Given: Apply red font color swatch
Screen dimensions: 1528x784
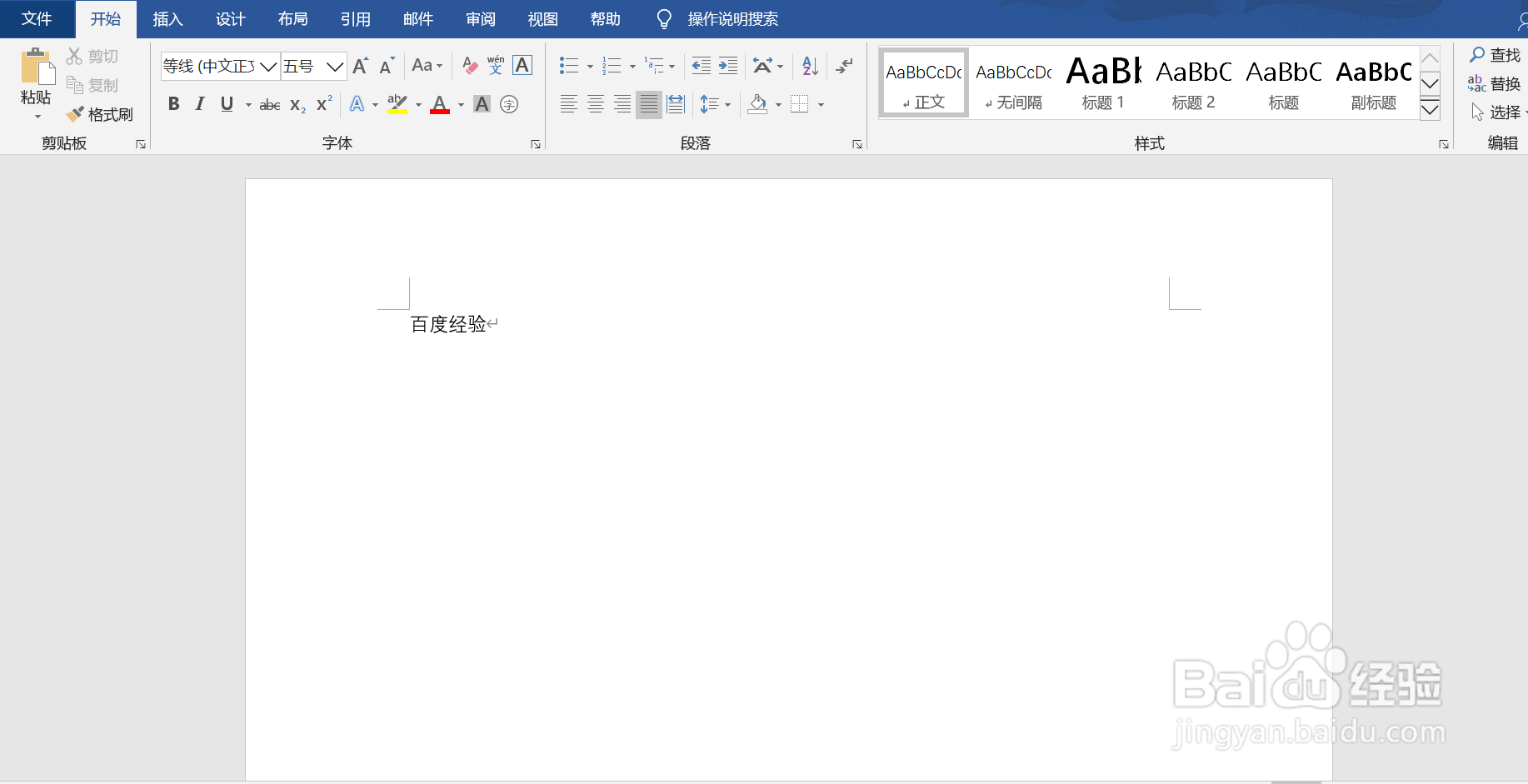Looking at the screenshot, I should (439, 103).
